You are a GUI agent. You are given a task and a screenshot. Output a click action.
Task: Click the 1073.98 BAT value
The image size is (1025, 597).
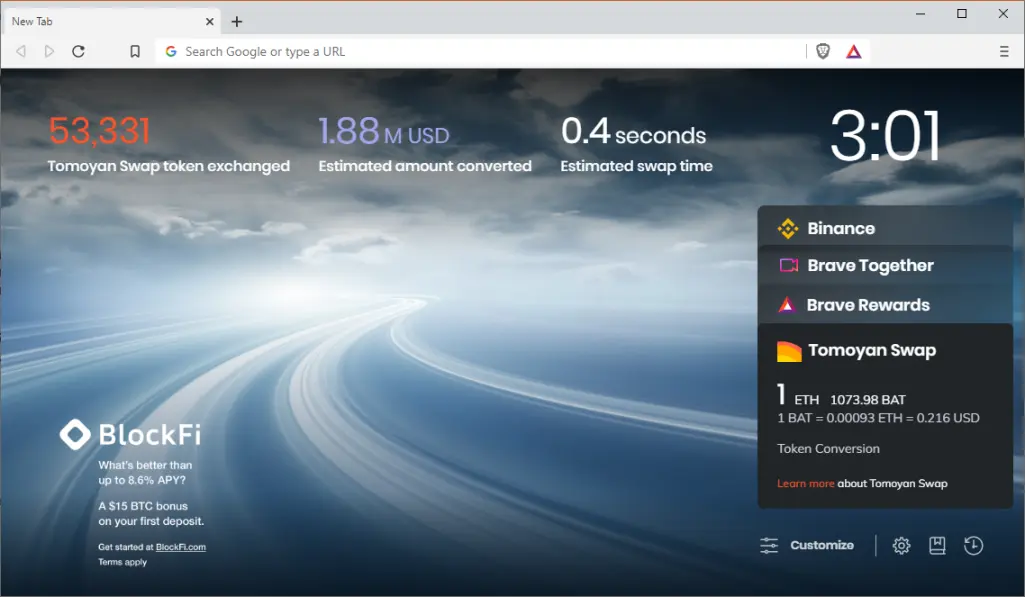click(x=867, y=400)
